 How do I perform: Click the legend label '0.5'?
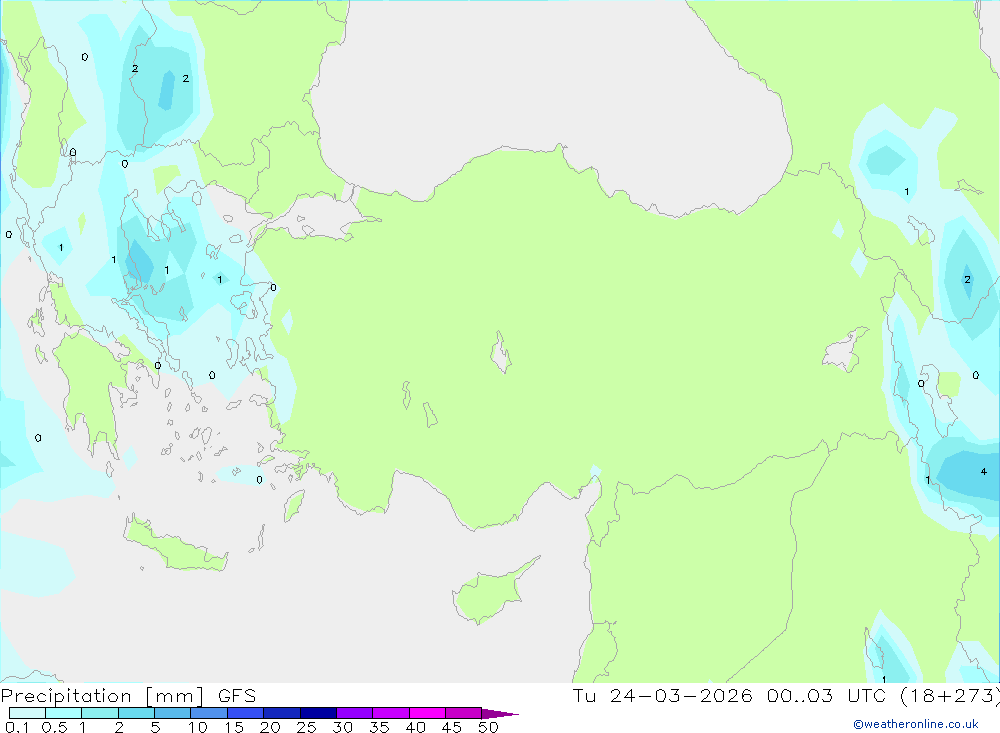coord(54,727)
